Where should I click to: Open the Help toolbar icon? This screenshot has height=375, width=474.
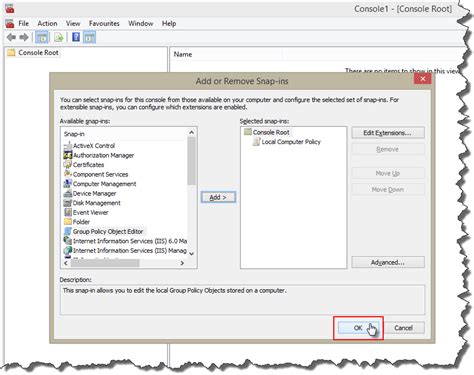click(x=76, y=37)
